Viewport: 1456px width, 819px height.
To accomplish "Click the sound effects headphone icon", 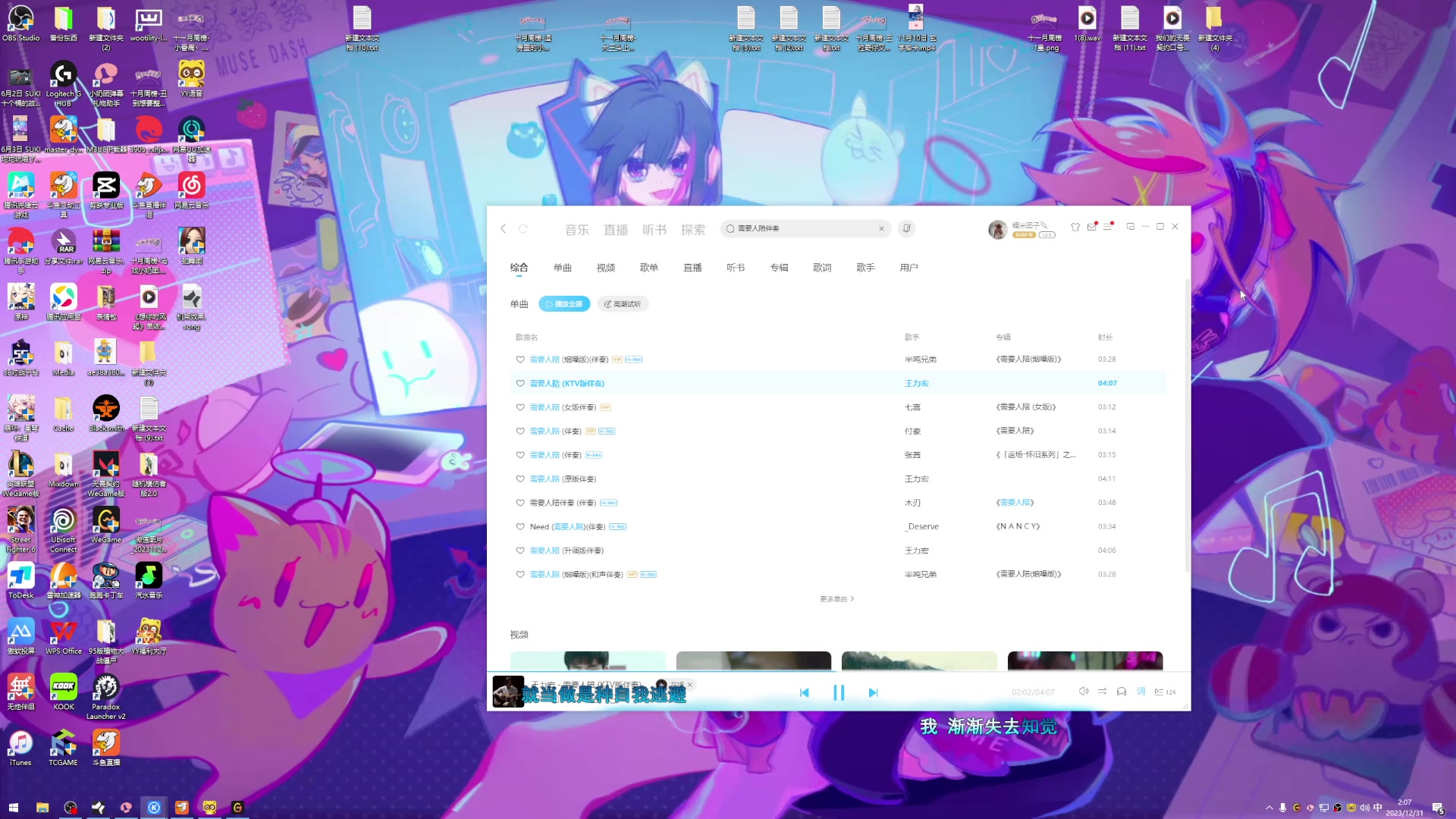I will tap(1122, 692).
